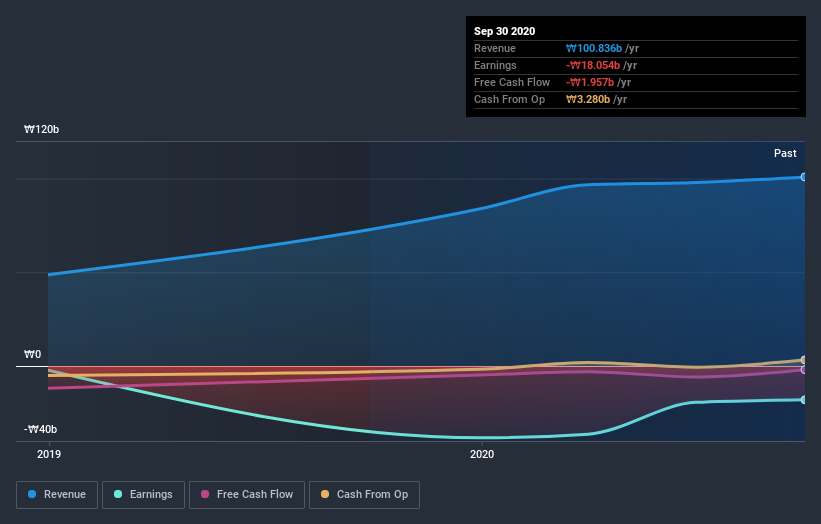
Task: Click the ₩120b y-axis label
Action: [x=41, y=129]
